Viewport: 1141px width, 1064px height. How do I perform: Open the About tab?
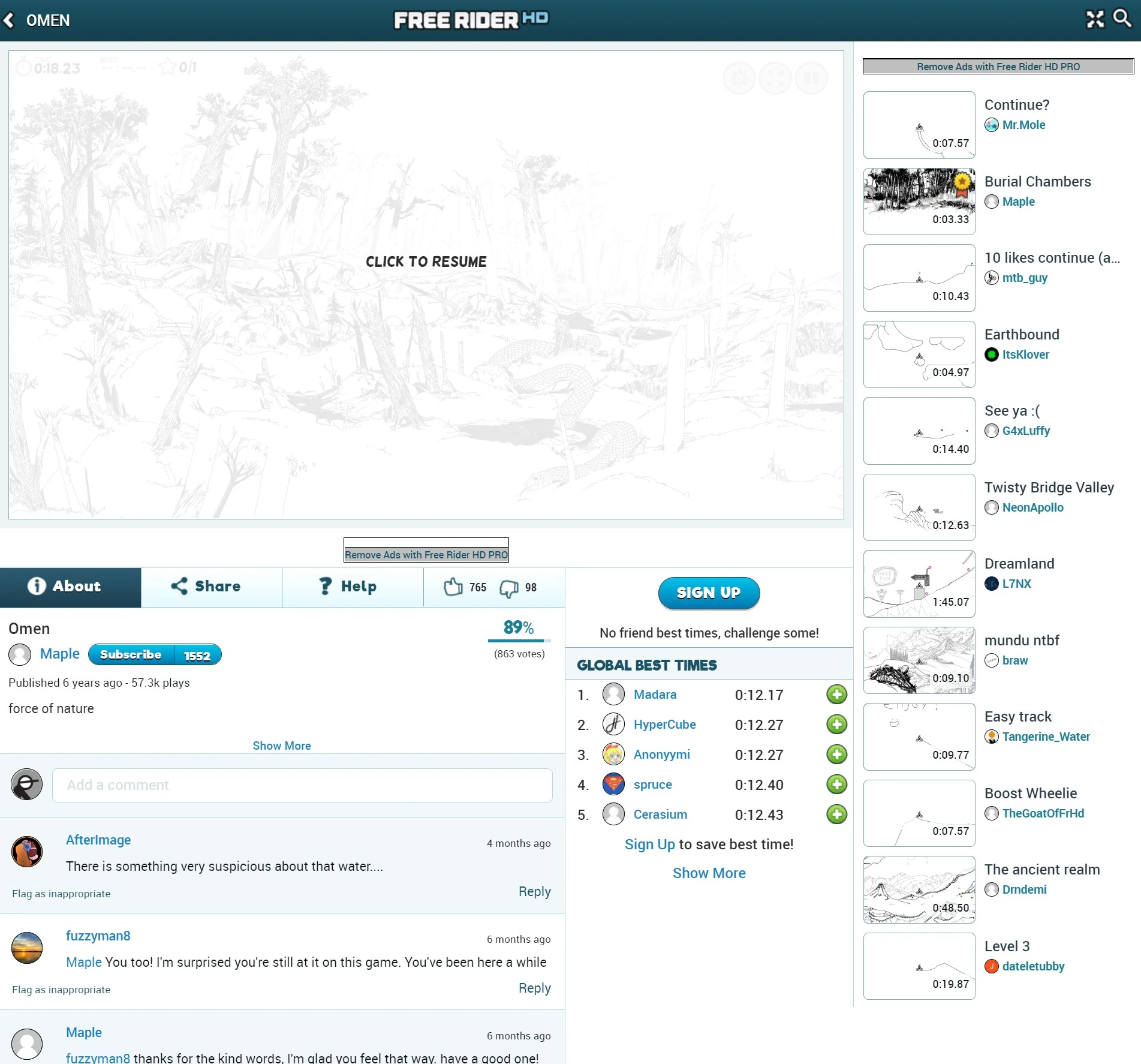[71, 587]
